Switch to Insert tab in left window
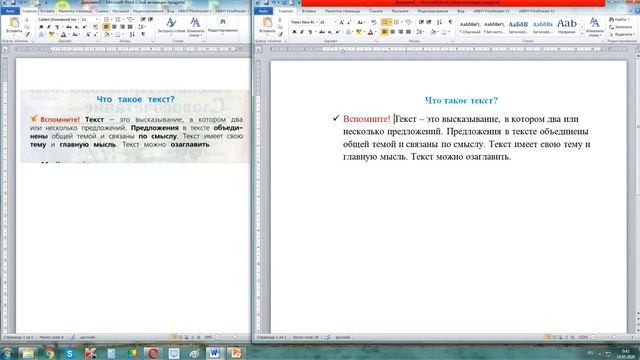640x360 pixels. [x=47, y=11]
